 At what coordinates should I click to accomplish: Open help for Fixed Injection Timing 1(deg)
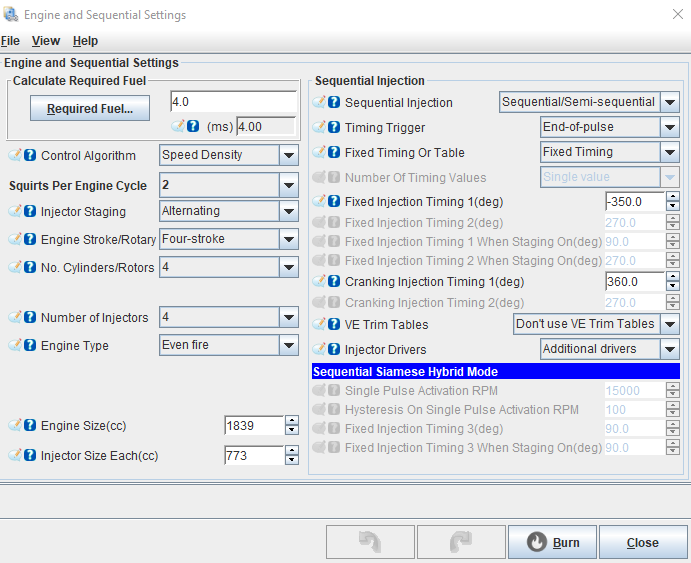pyautogui.click(x=334, y=201)
